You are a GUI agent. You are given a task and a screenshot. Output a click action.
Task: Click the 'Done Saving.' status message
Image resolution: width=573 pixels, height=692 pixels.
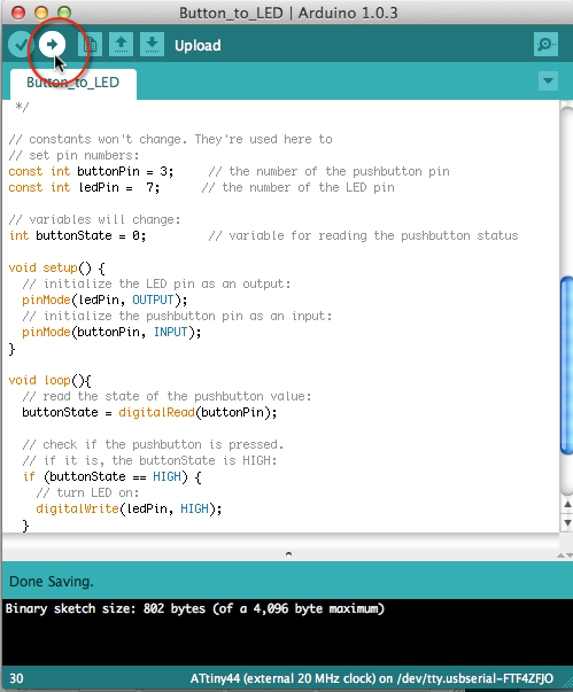[x=51, y=582]
